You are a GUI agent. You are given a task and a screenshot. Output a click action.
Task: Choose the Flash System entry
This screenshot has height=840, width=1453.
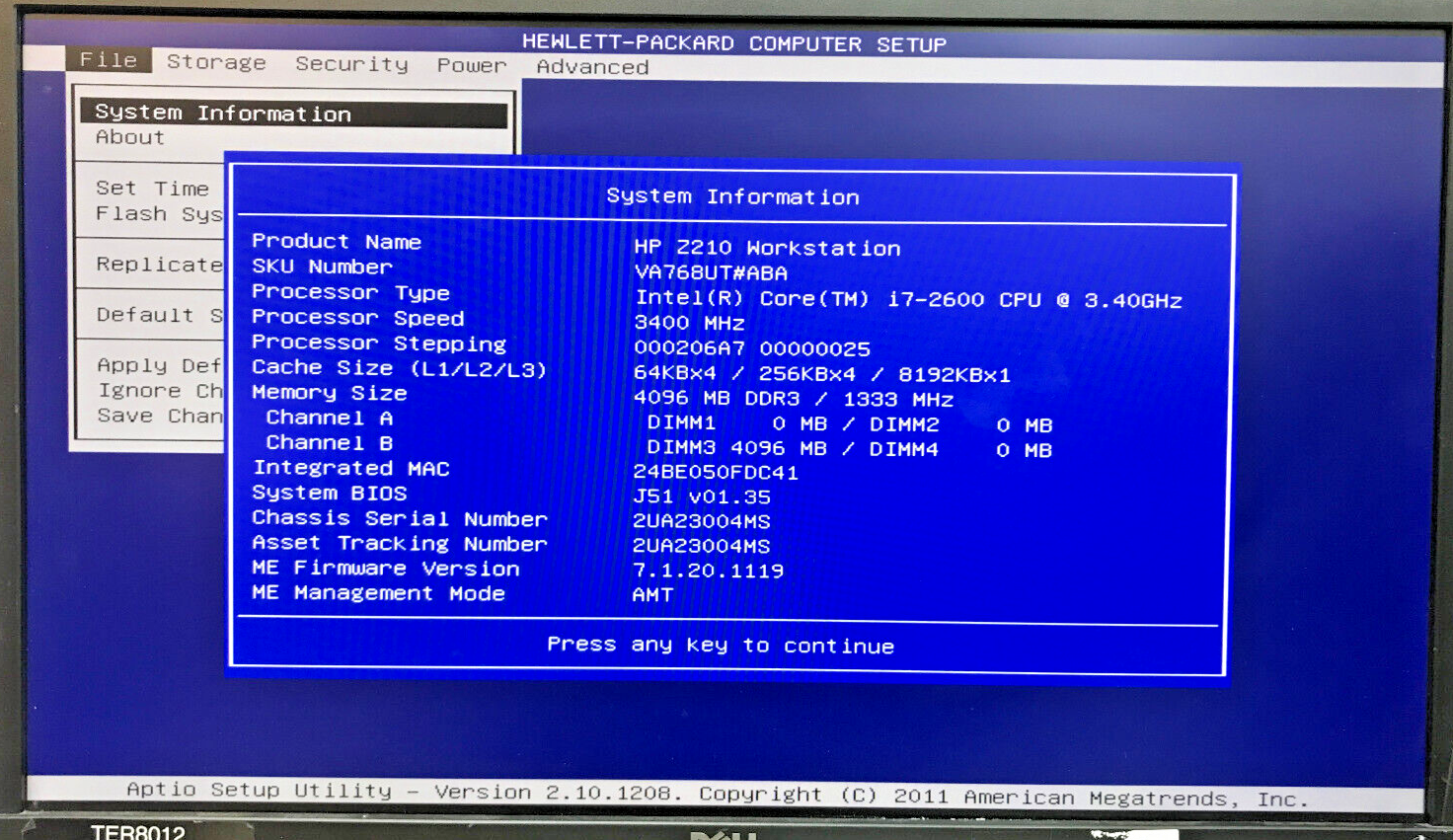pyautogui.click(x=159, y=213)
